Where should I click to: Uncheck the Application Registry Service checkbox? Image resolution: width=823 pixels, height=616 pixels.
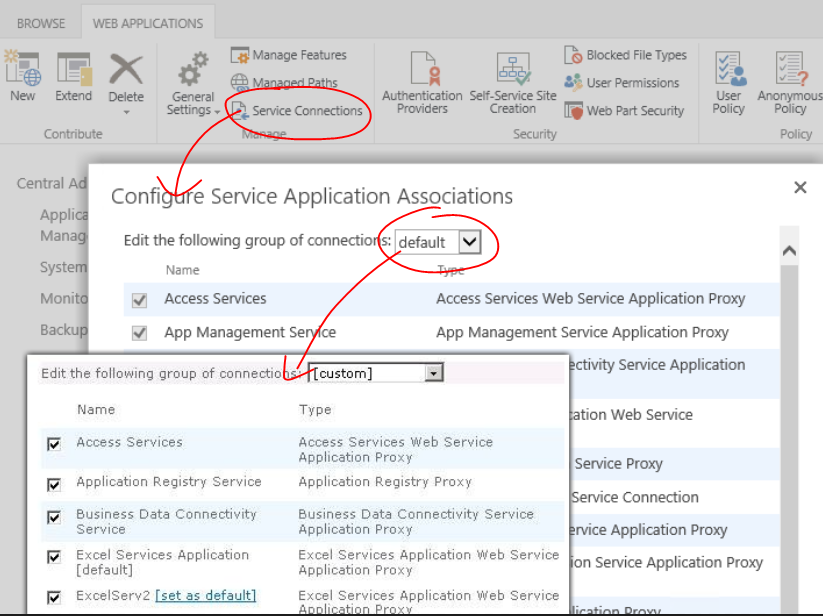[54, 485]
